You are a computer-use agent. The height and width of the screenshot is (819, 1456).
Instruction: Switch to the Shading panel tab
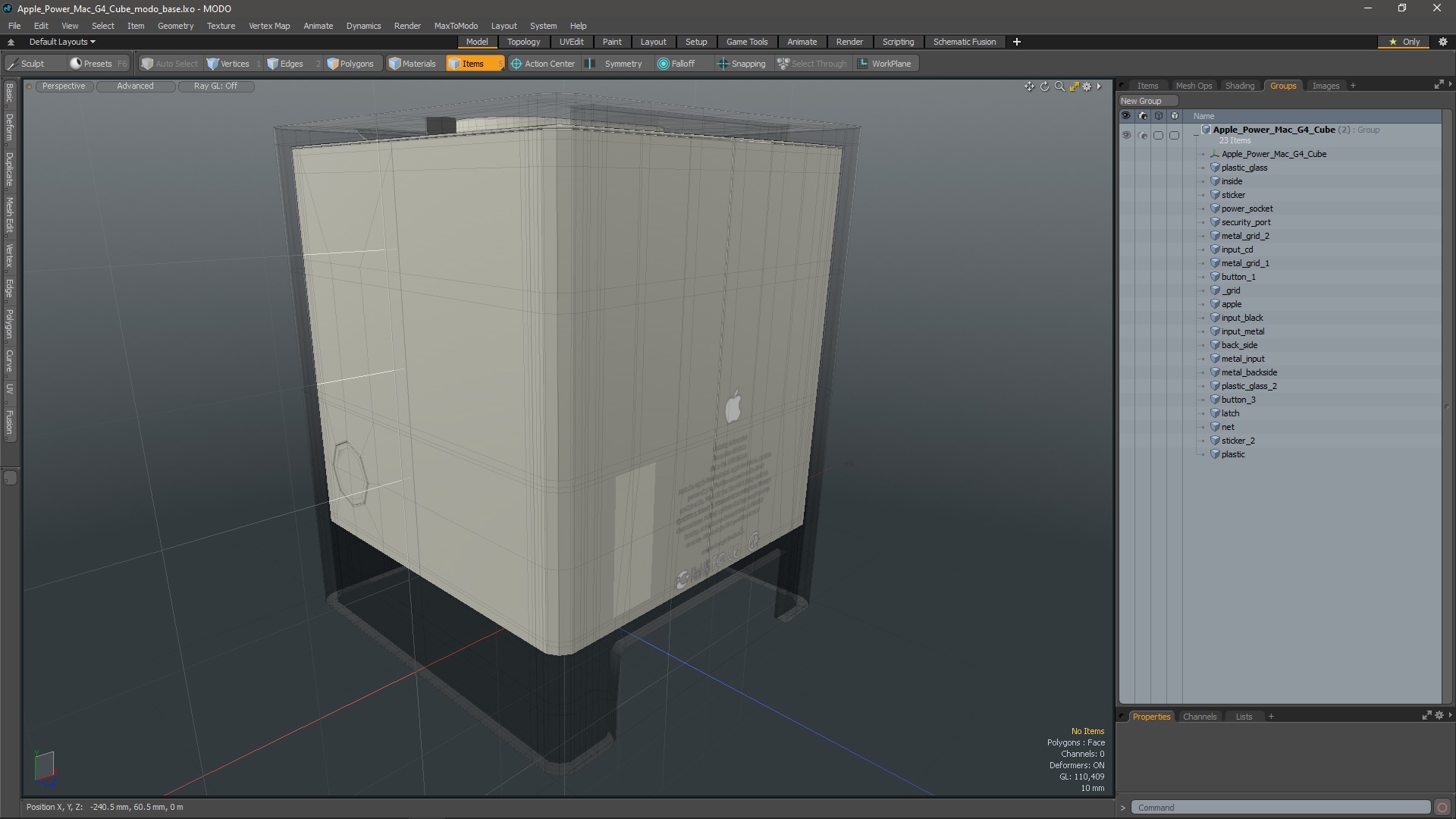coord(1239,86)
